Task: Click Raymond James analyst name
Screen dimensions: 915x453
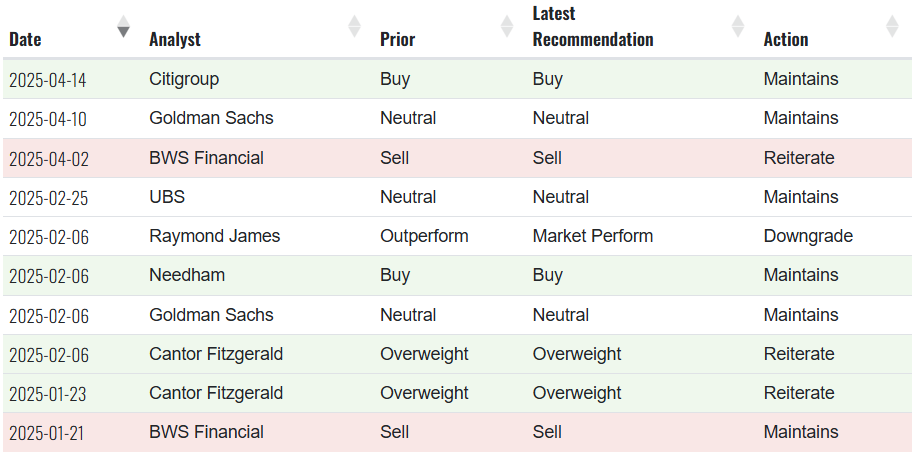Action: [215, 236]
